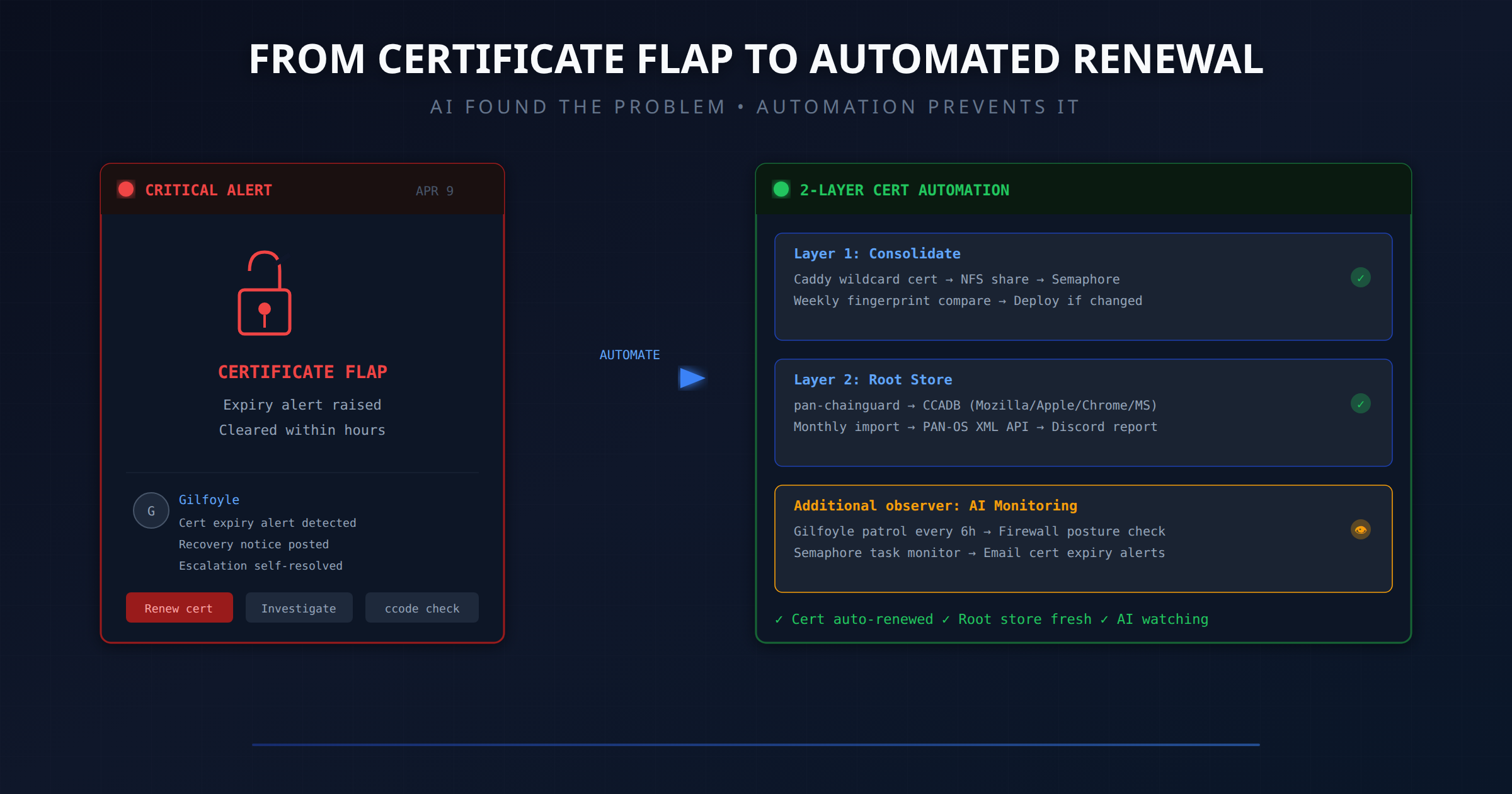Click the green automation status dot

click(x=781, y=189)
